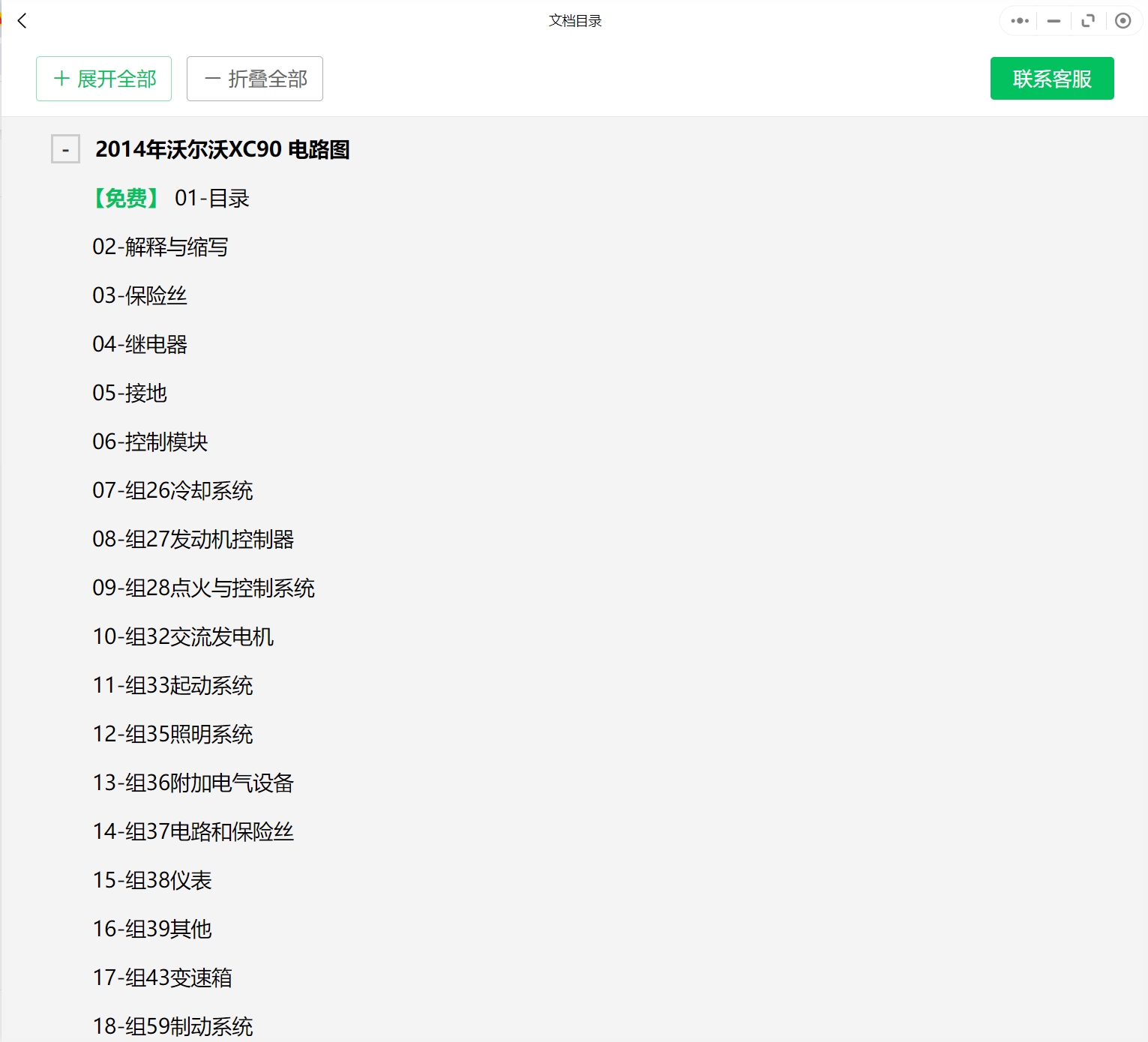Collapse all sections with 折叠全部
1148x1042 pixels.
coord(254,78)
